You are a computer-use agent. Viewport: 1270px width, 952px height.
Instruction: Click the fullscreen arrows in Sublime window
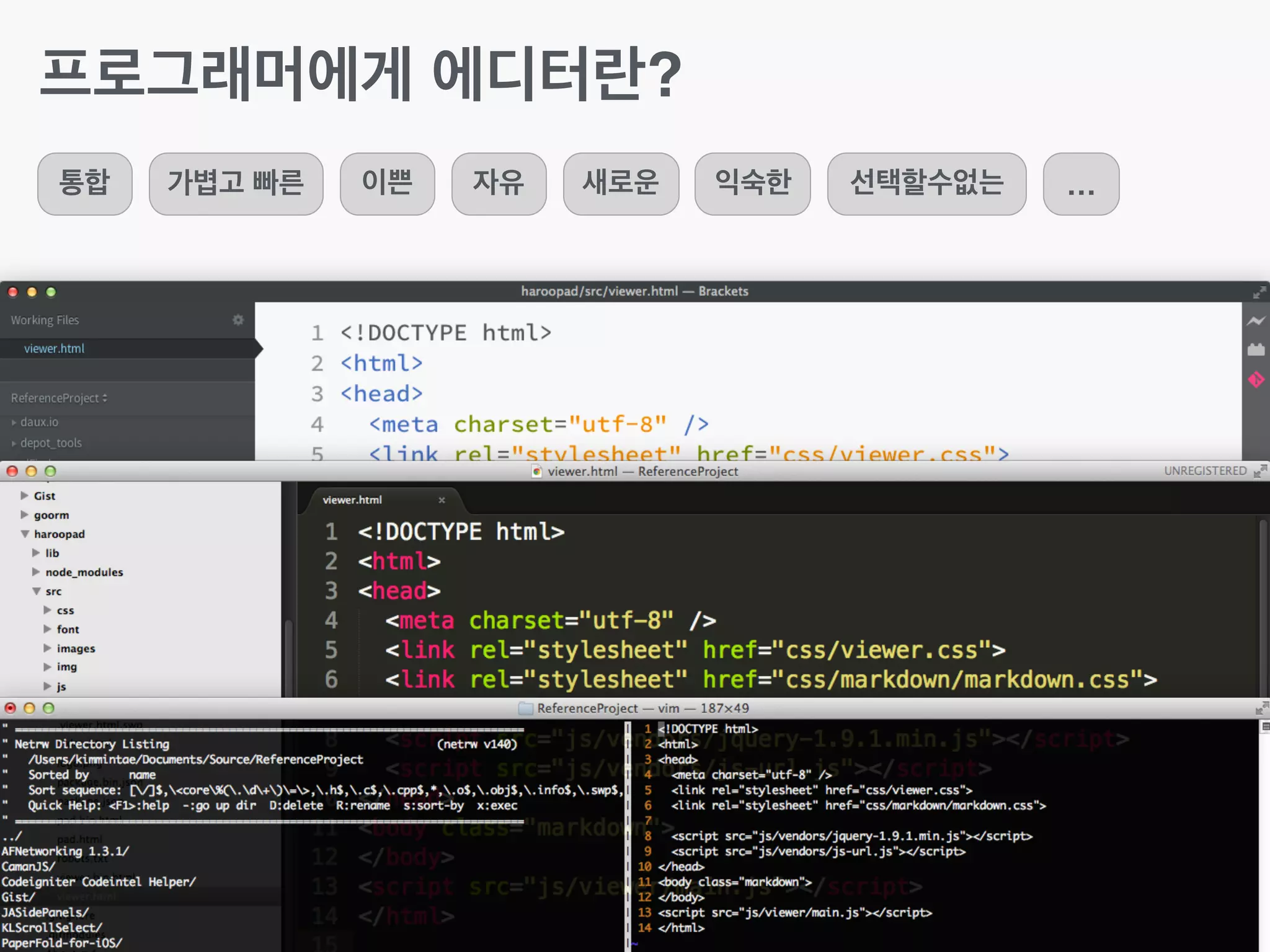click(1259, 472)
